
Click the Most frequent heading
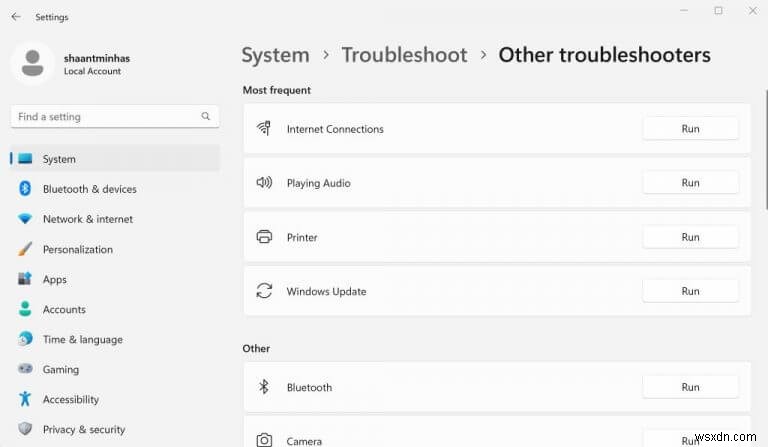tap(276, 90)
